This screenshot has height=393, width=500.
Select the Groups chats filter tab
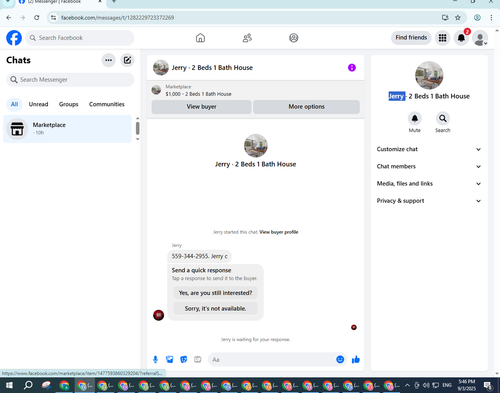69,104
